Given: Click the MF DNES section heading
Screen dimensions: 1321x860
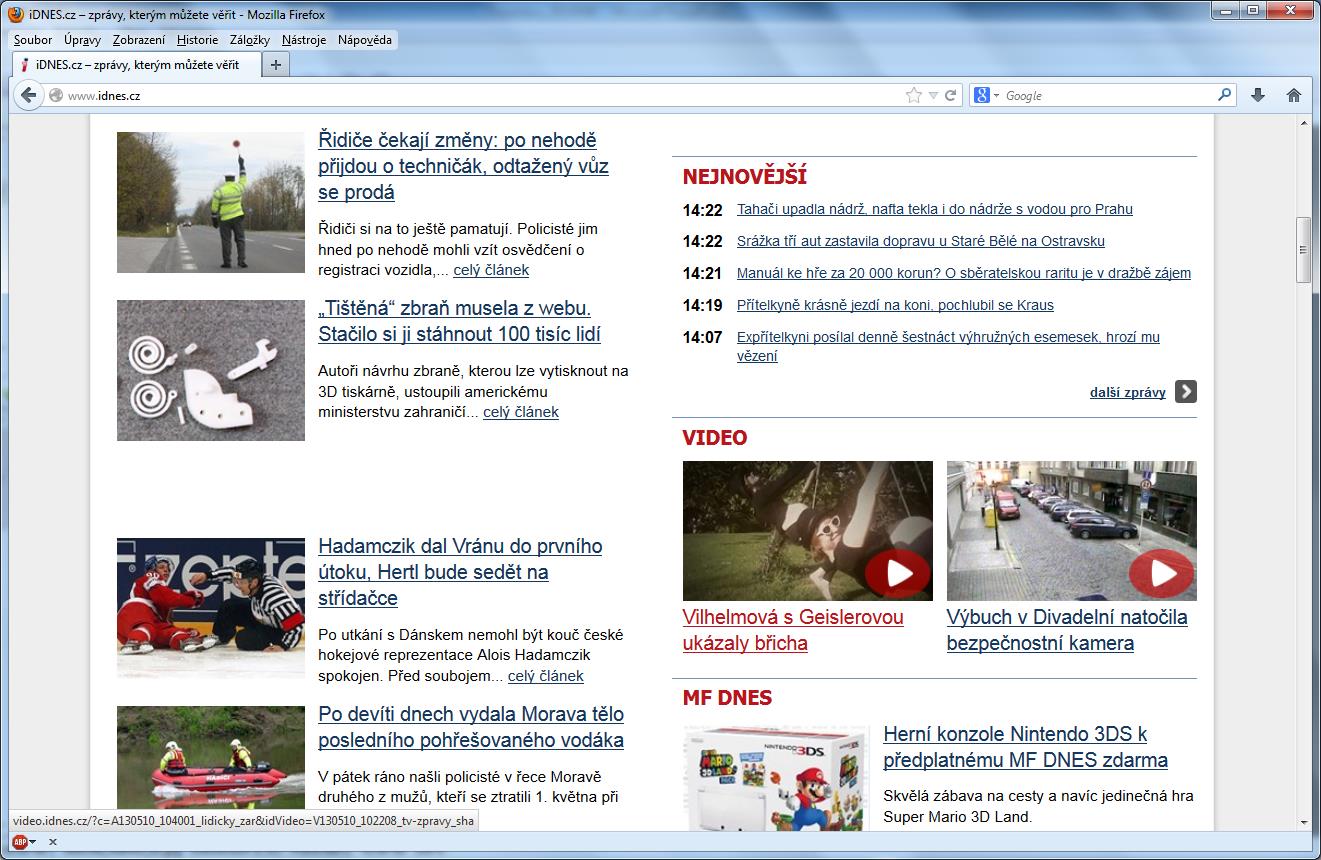Looking at the screenshot, I should pos(728,698).
